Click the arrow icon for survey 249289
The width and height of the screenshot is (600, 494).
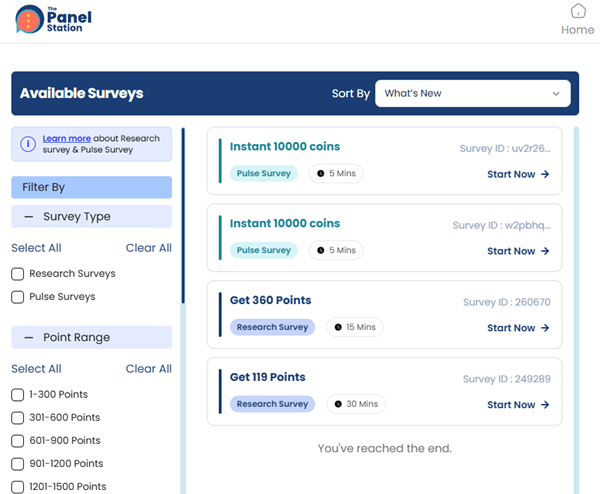[545, 405]
